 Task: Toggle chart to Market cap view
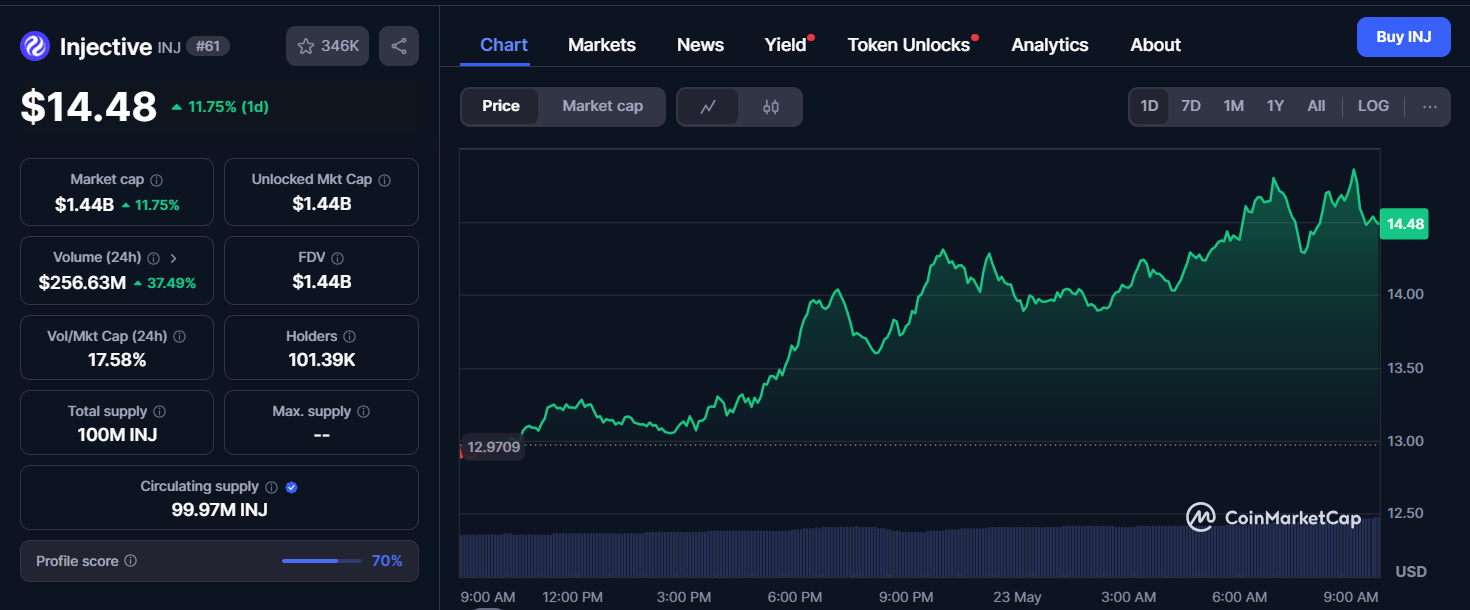point(602,106)
